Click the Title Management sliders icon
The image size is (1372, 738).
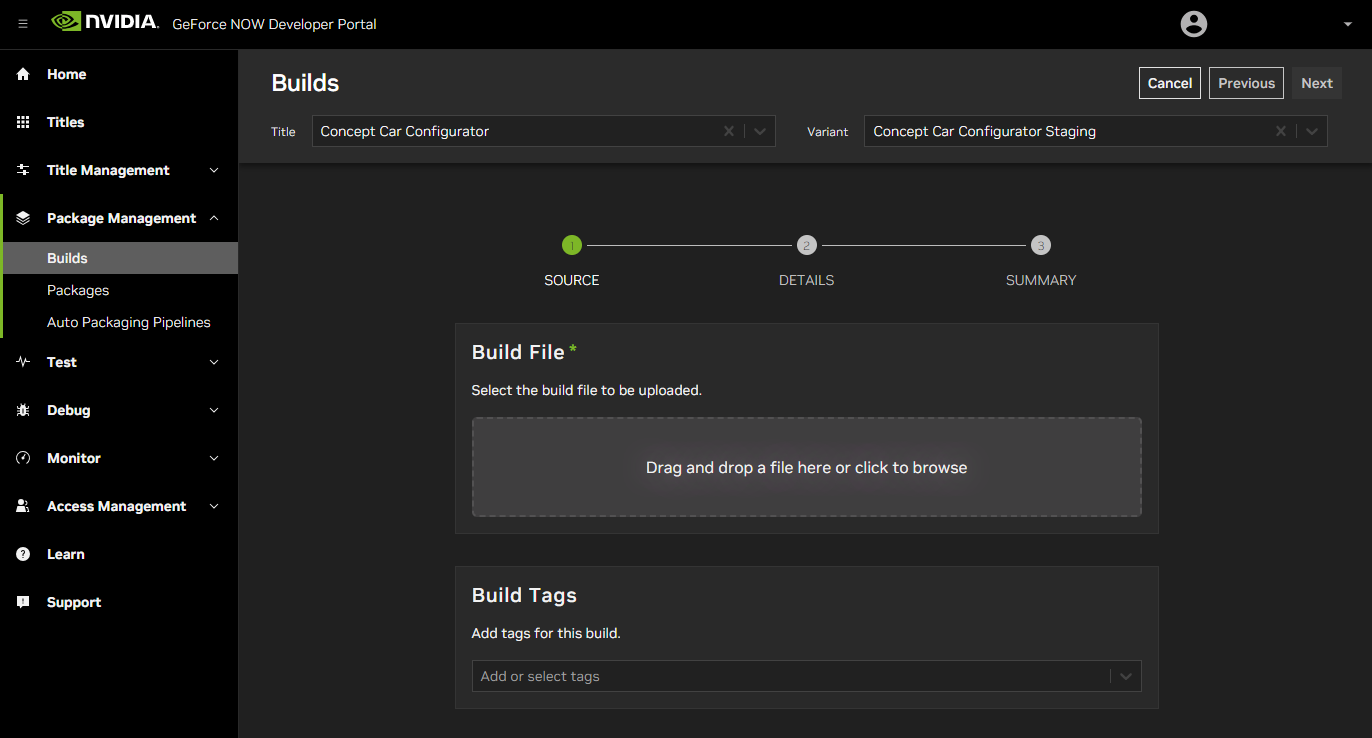click(23, 170)
